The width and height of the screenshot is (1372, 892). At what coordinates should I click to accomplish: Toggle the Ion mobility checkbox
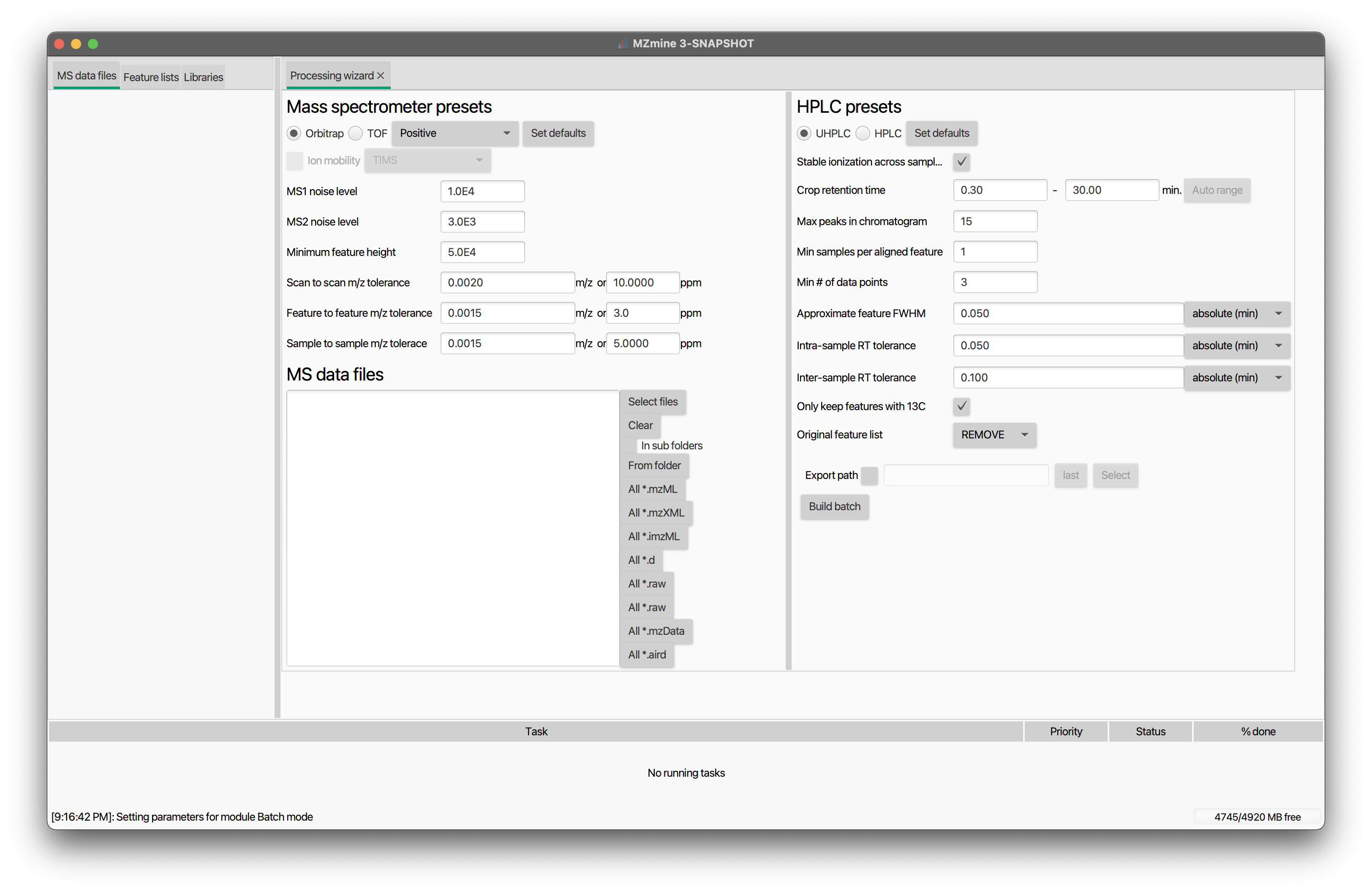[294, 160]
